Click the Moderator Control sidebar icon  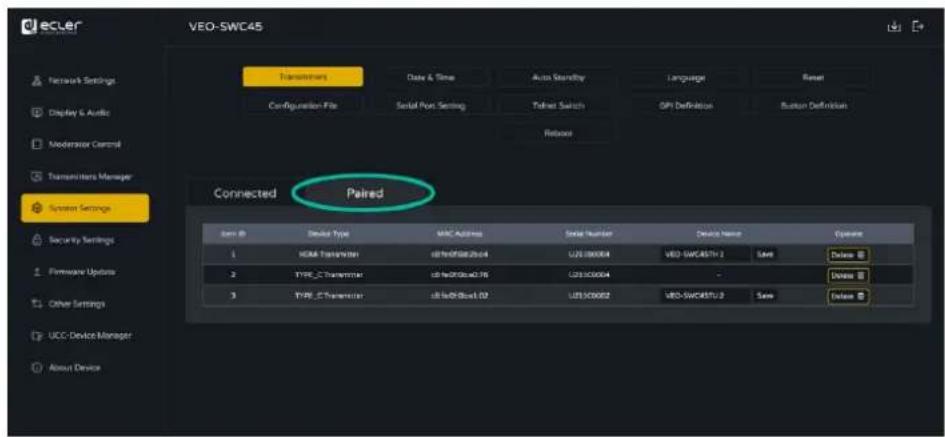click(36, 145)
